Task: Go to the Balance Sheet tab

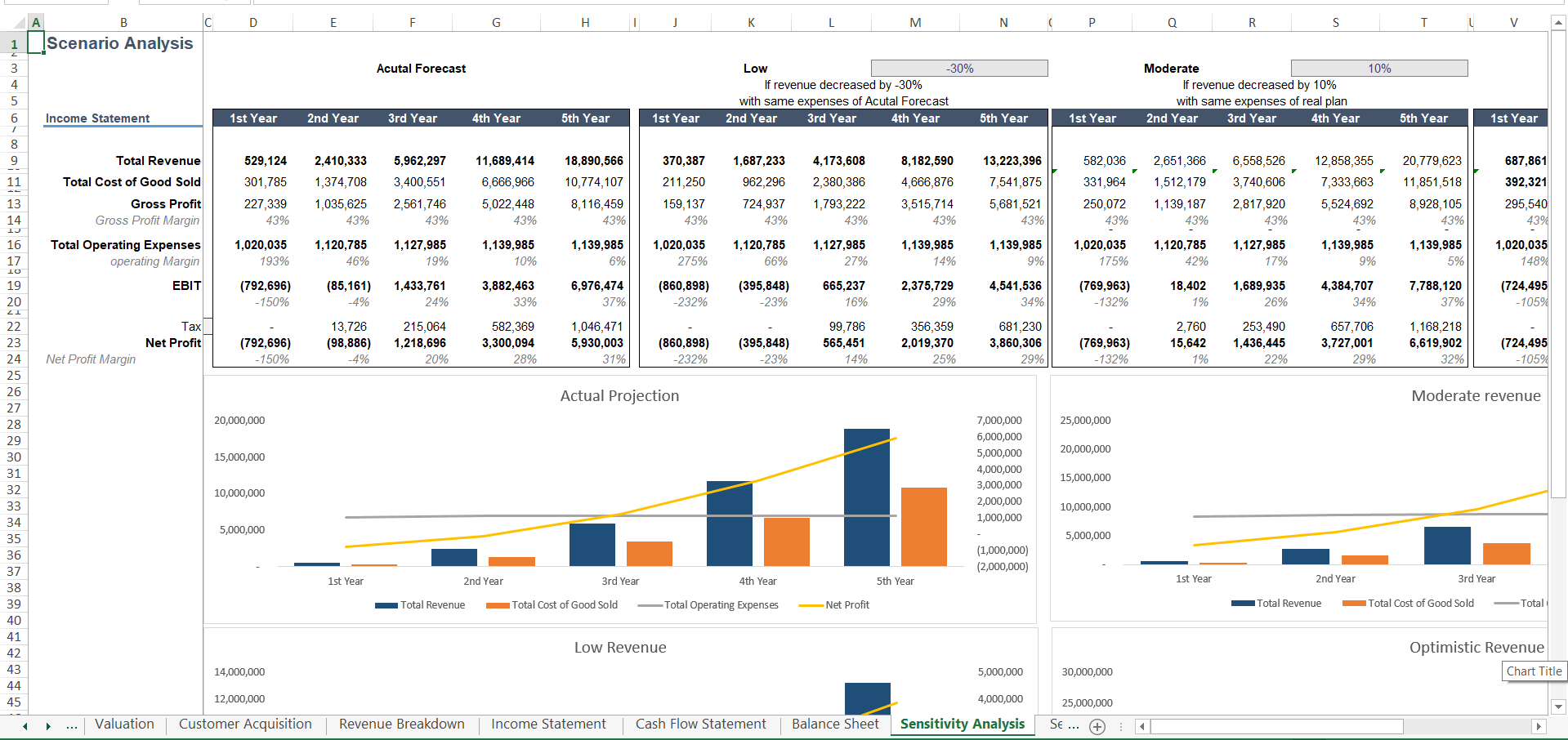Action: (x=835, y=724)
